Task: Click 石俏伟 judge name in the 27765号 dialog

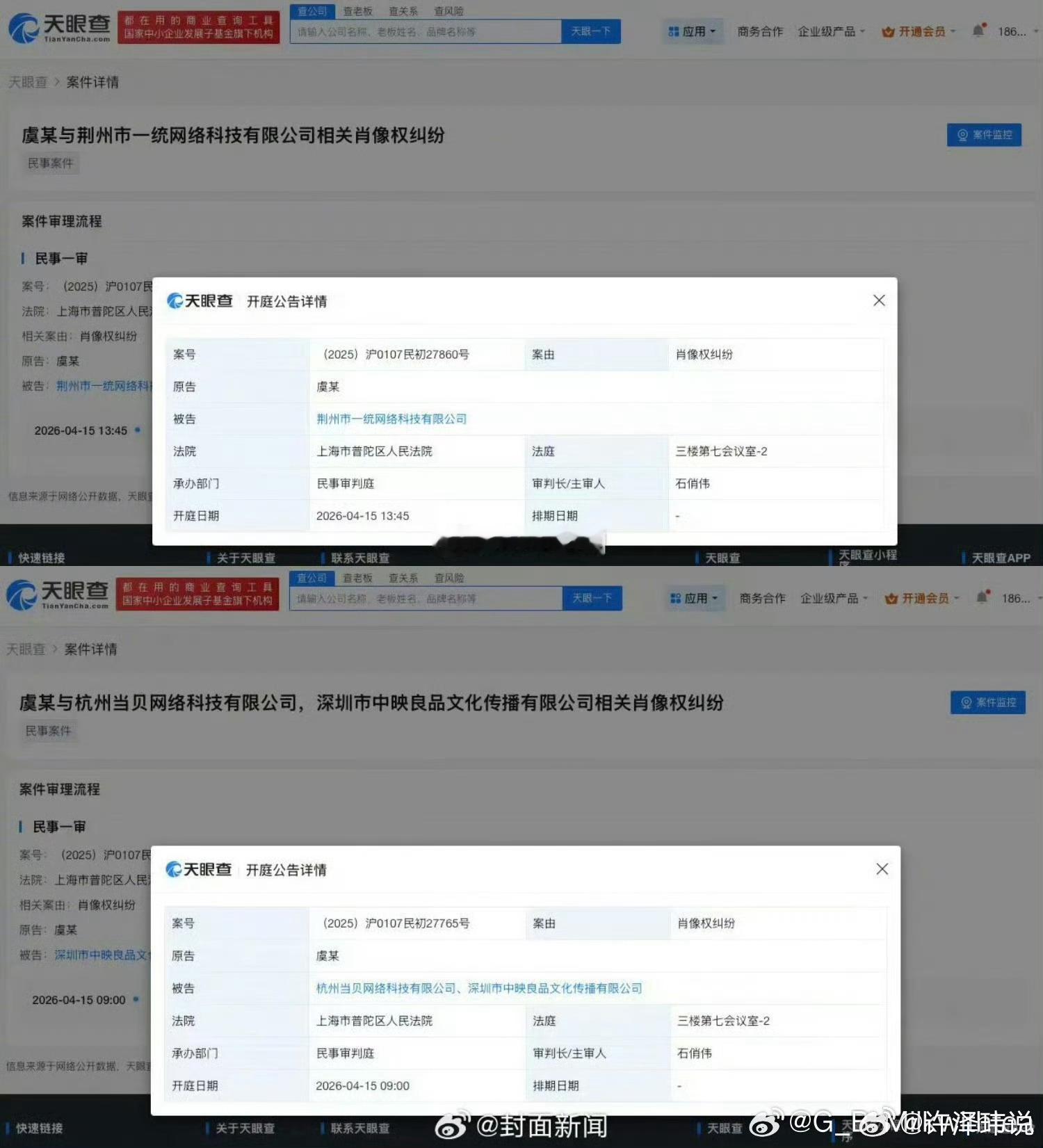Action: 695,1053
